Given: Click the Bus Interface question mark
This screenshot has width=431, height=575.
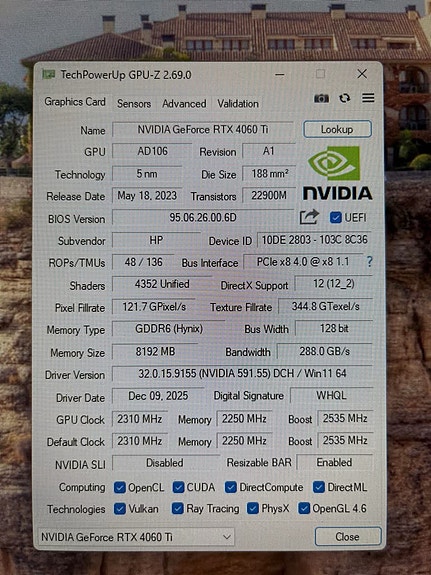Looking at the screenshot, I should [x=369, y=261].
